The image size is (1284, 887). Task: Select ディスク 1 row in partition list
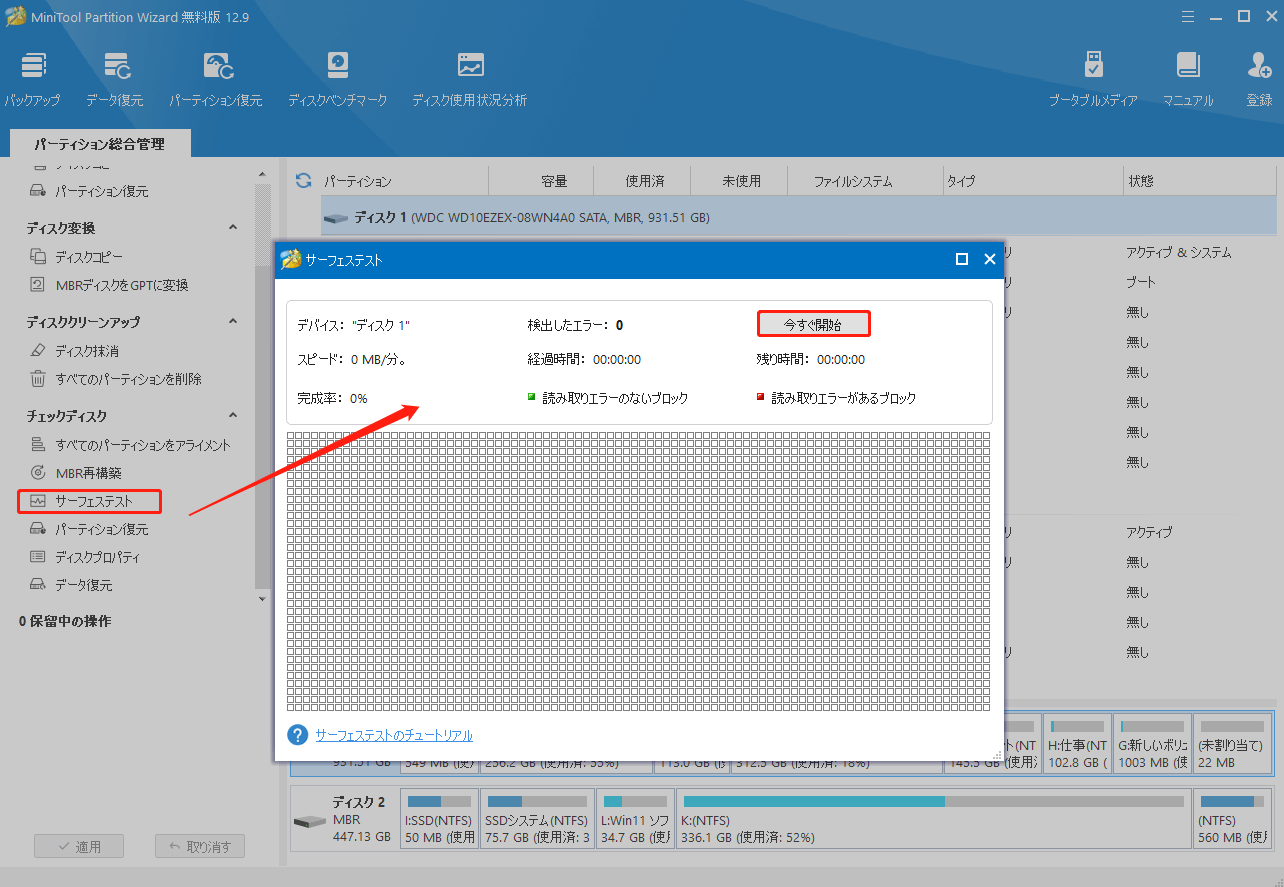799,217
